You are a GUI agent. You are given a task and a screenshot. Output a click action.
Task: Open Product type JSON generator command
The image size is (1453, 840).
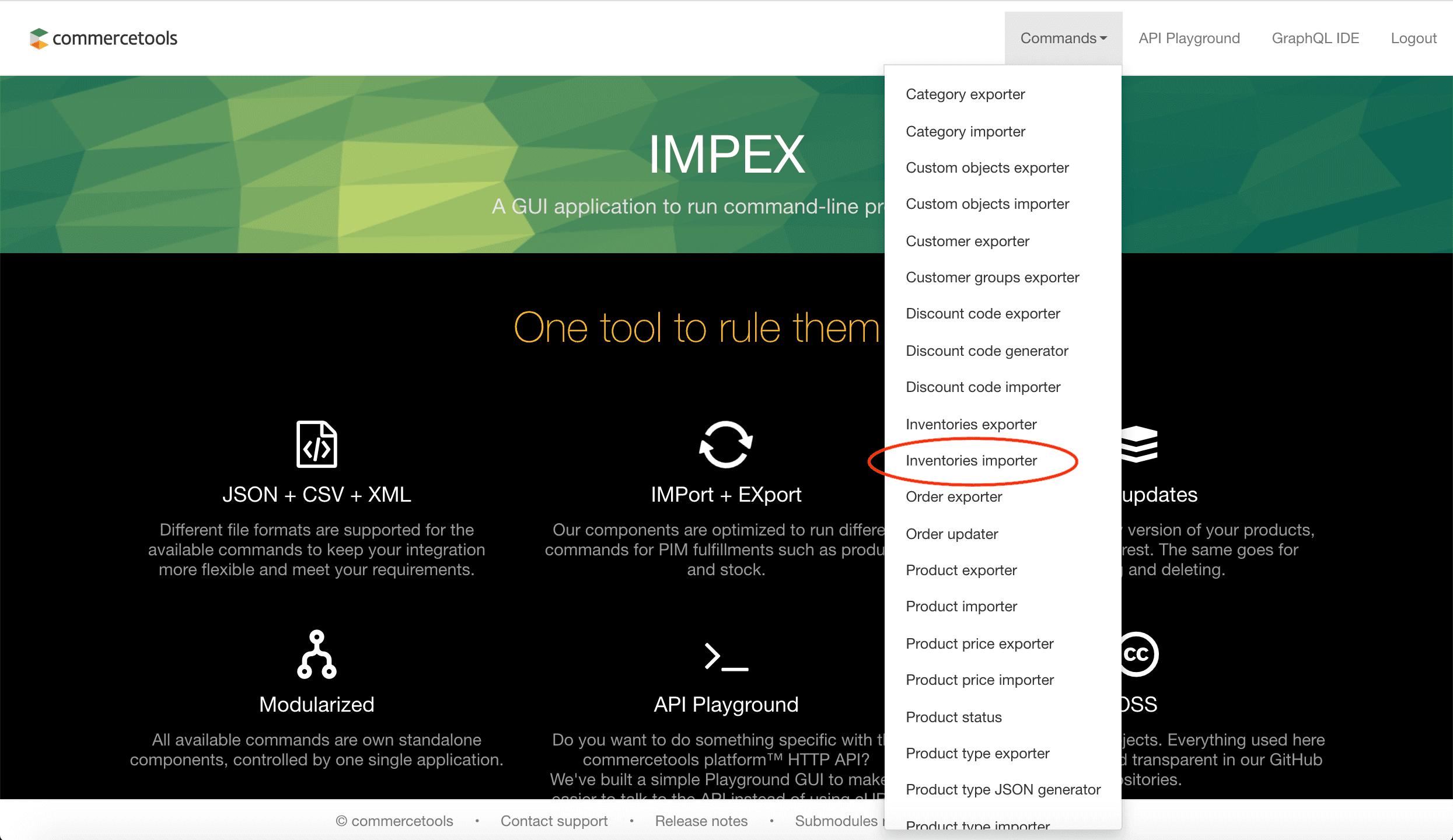click(1003, 790)
